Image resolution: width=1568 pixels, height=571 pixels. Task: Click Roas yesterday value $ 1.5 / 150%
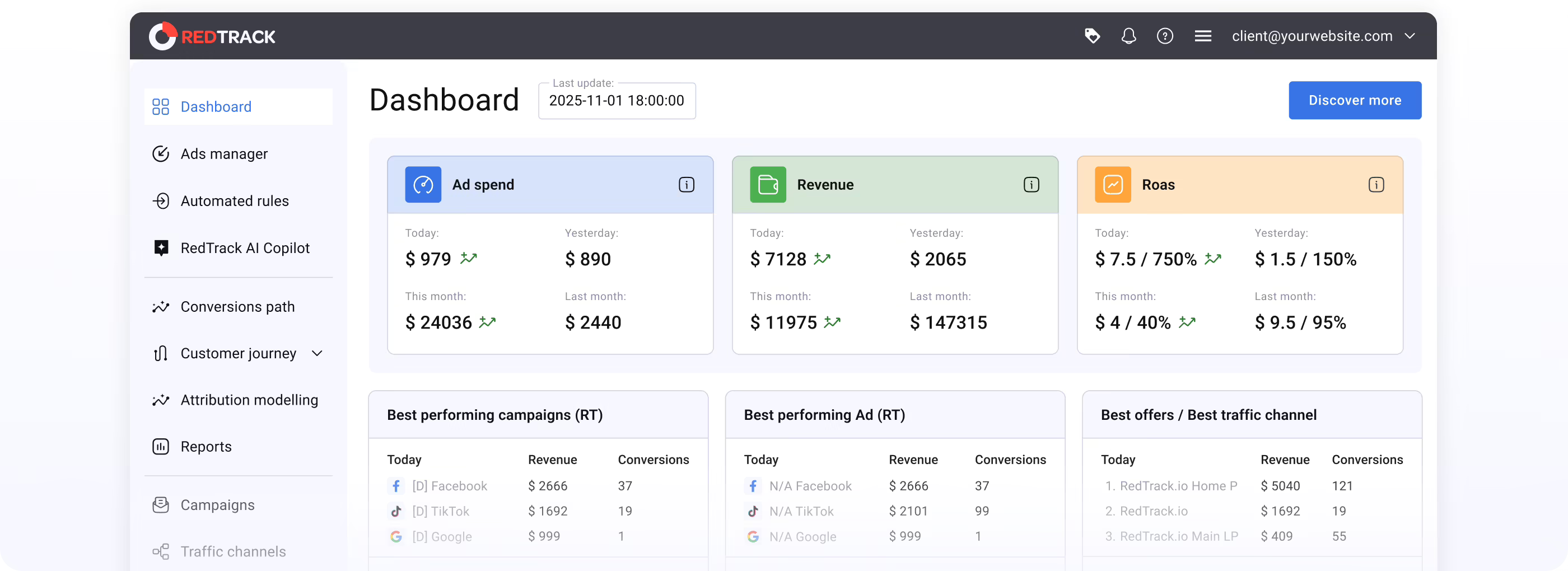(x=1305, y=259)
